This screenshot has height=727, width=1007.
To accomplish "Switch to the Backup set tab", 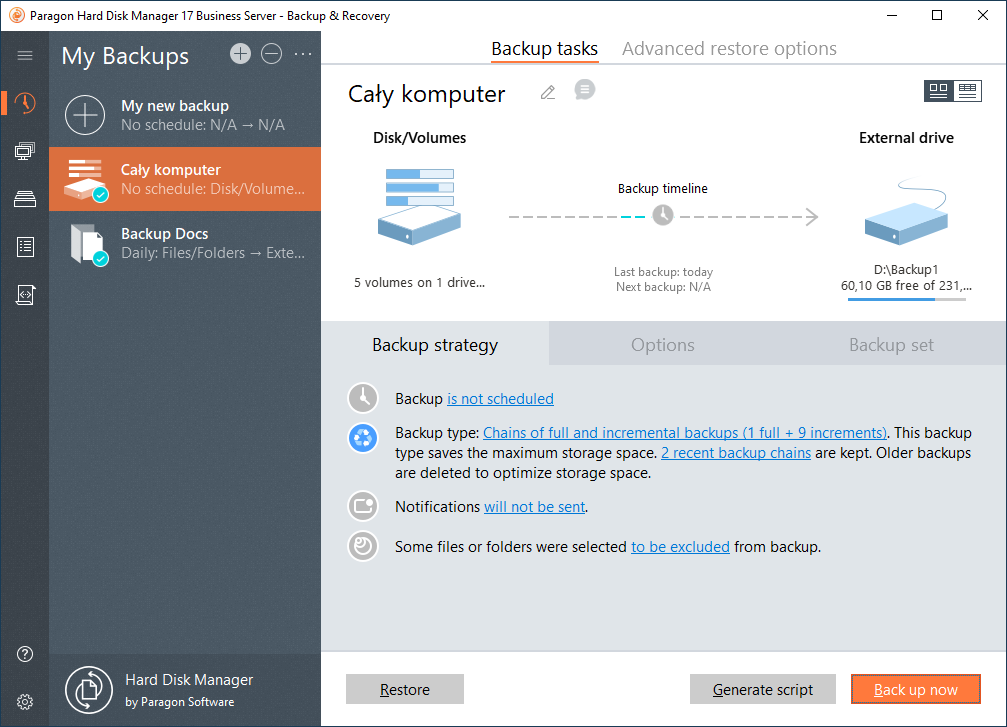I will click(891, 344).
